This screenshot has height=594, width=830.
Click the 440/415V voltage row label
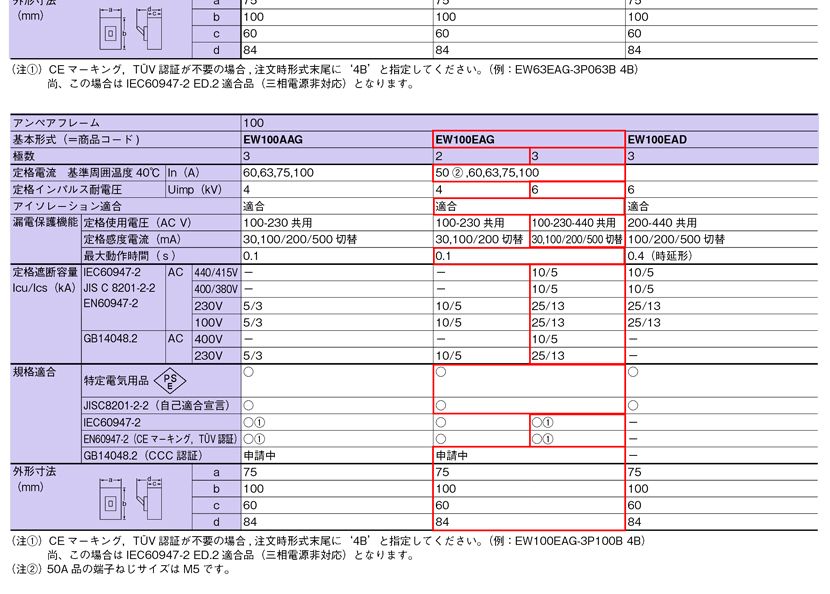pyautogui.click(x=216, y=273)
